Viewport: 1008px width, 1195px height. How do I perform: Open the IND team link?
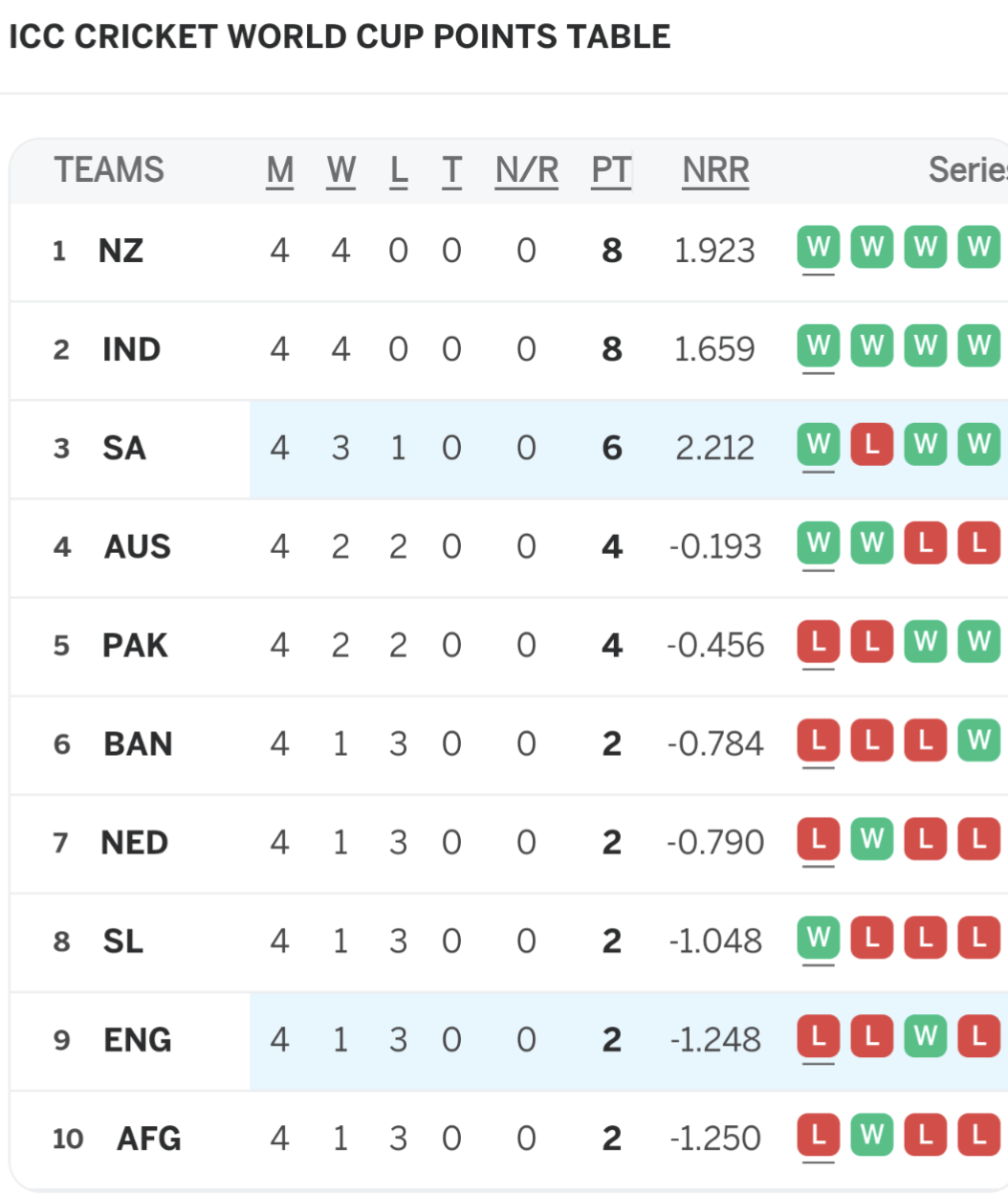tap(131, 349)
